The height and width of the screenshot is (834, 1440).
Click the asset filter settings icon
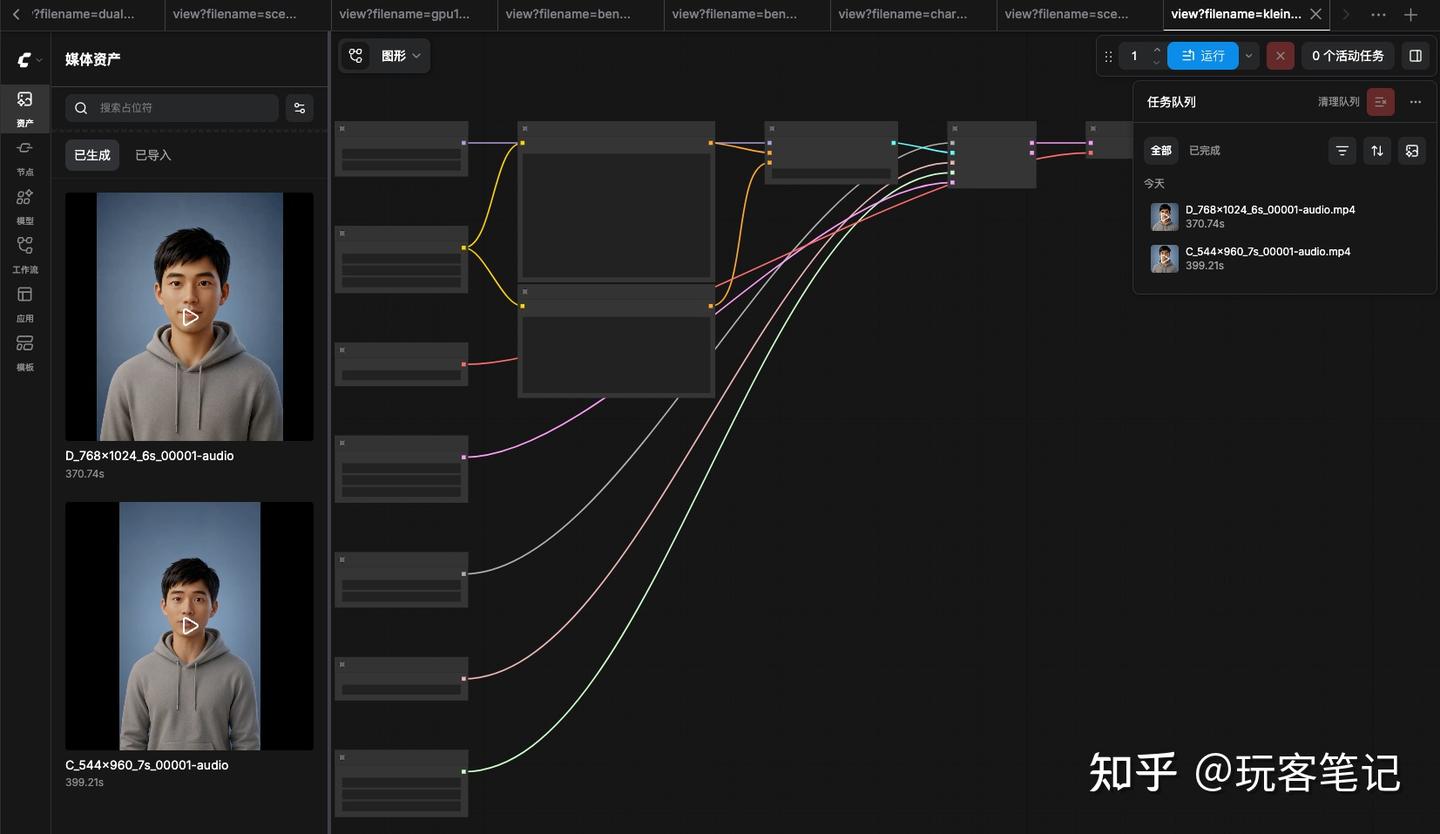pos(299,108)
